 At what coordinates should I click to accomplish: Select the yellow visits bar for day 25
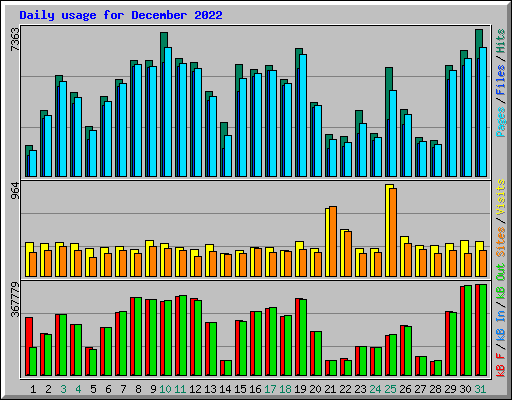coord(388,230)
